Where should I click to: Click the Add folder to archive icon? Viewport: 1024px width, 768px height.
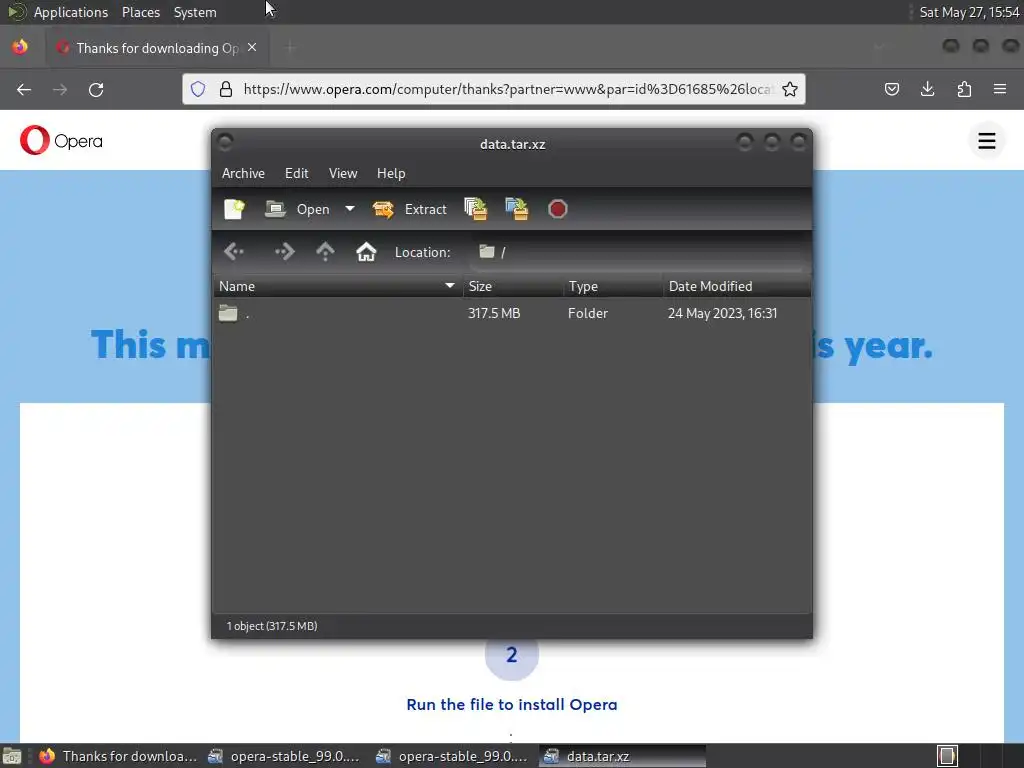point(517,209)
